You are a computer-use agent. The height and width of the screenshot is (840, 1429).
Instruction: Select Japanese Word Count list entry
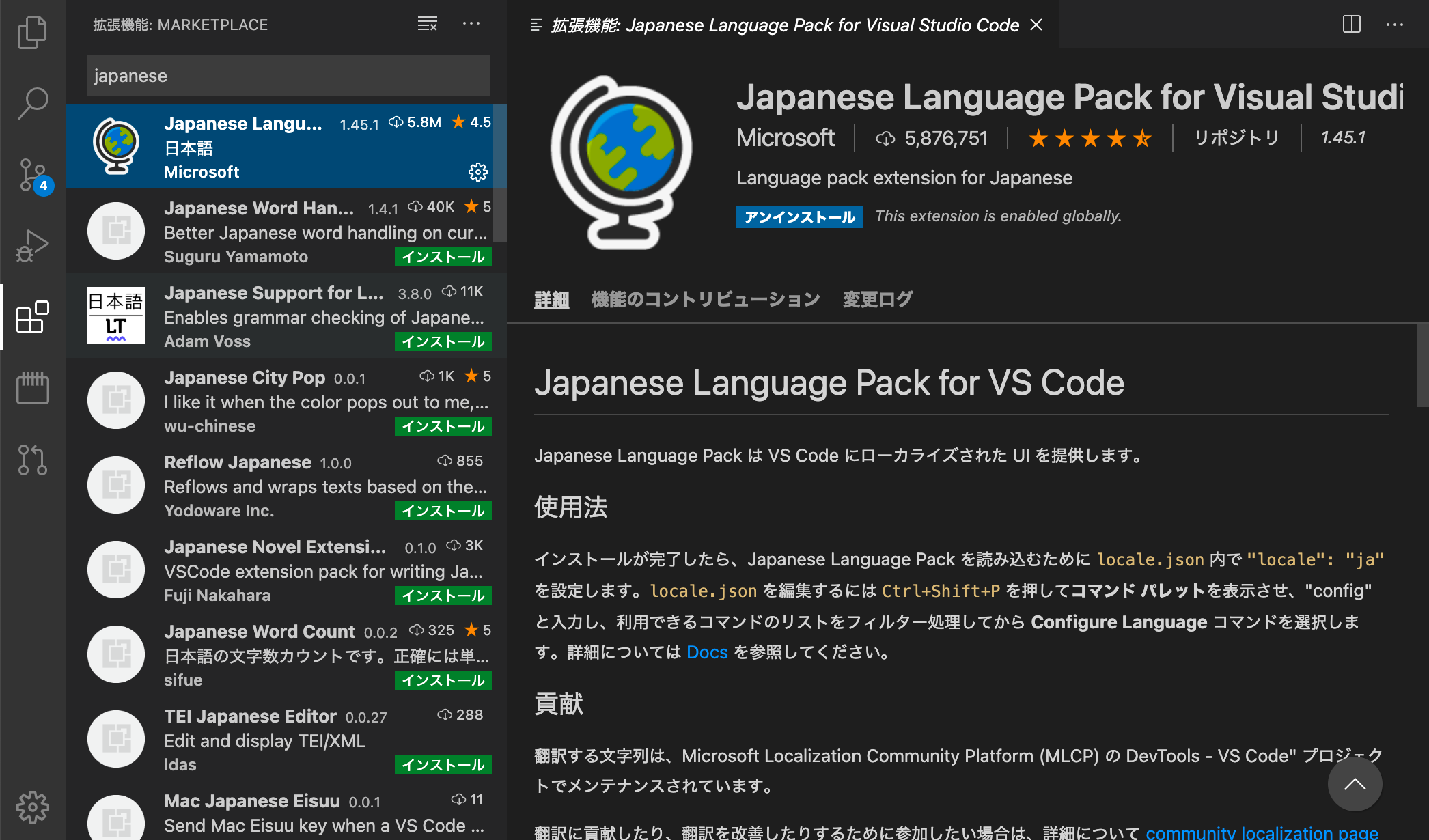pyautogui.click(x=286, y=654)
